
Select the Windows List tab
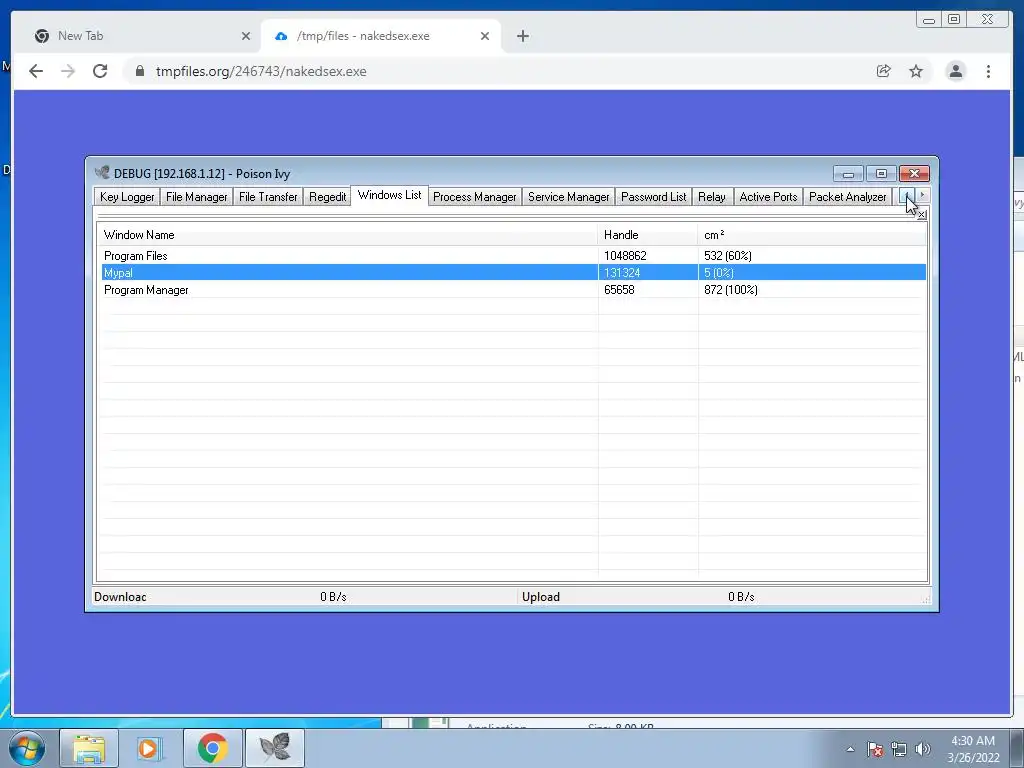point(389,195)
